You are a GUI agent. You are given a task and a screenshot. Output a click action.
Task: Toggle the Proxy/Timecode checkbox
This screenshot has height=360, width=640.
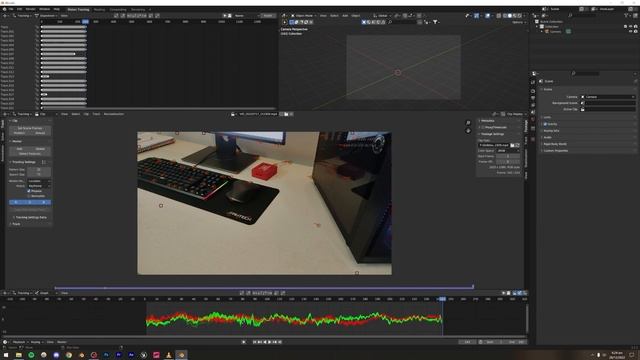pos(483,127)
